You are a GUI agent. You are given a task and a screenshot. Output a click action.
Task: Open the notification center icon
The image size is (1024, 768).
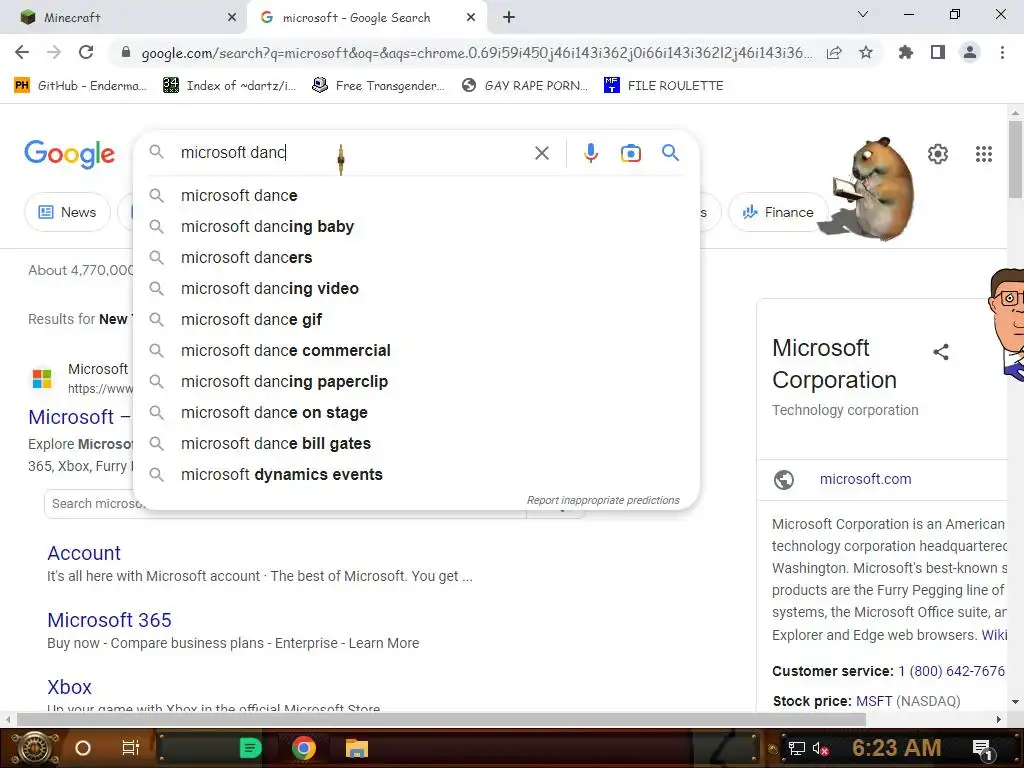pos(982,749)
